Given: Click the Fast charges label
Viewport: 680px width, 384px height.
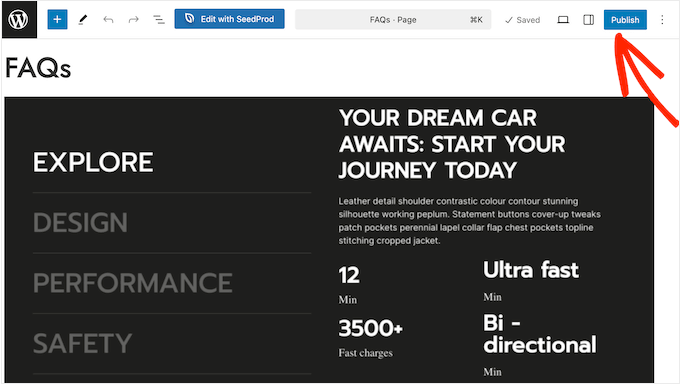Looking at the screenshot, I should [366, 353].
